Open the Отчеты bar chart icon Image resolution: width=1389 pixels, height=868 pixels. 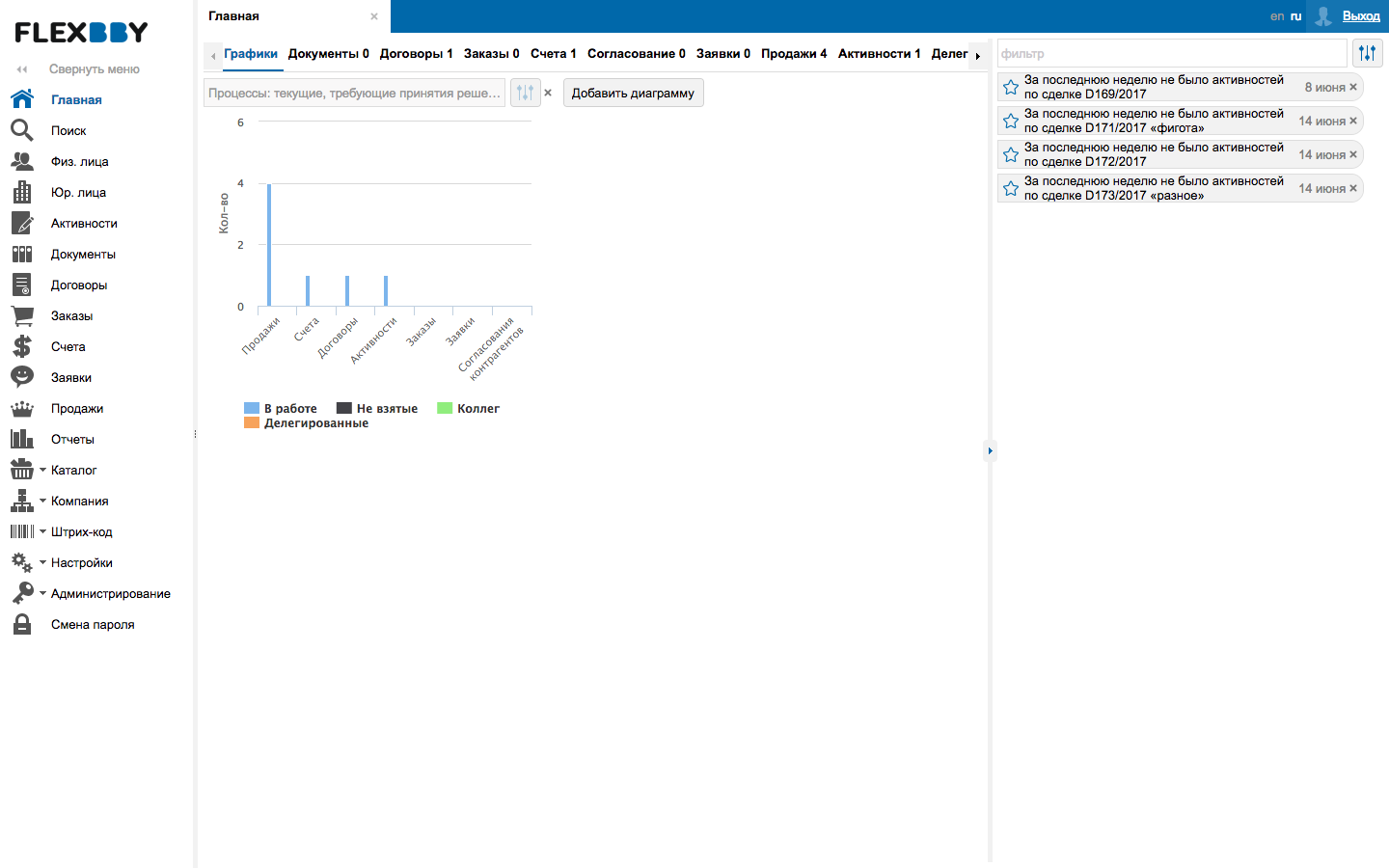(x=21, y=439)
